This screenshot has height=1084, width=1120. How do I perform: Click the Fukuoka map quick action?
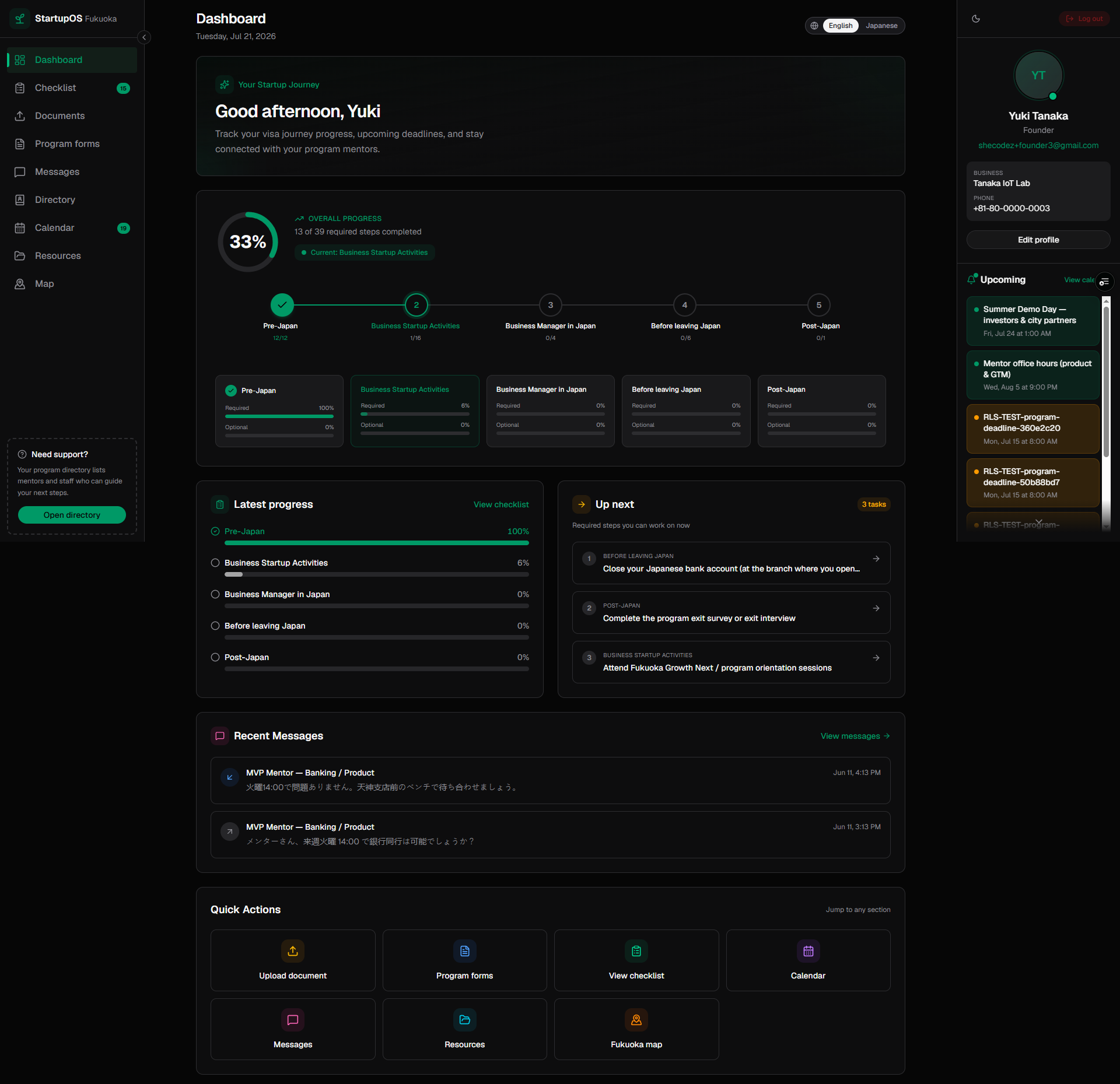636,1029
